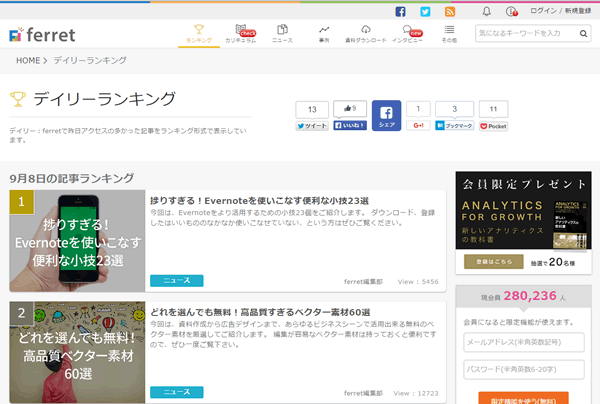Click the 9月8日の記事ランキング heading
The image size is (600, 404).
(x=72, y=178)
